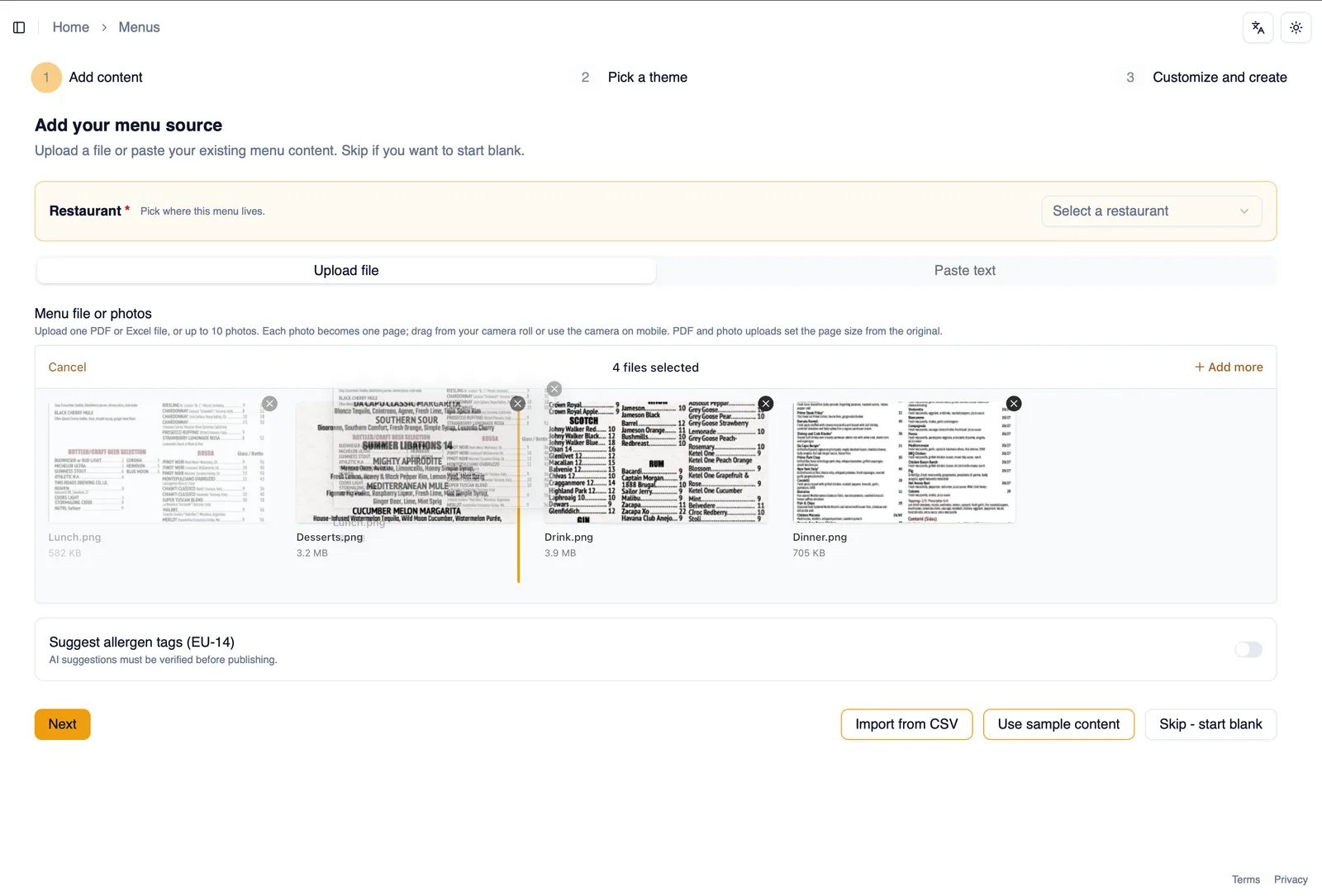Click the Next button
The width and height of the screenshot is (1322, 896).
coord(63,724)
